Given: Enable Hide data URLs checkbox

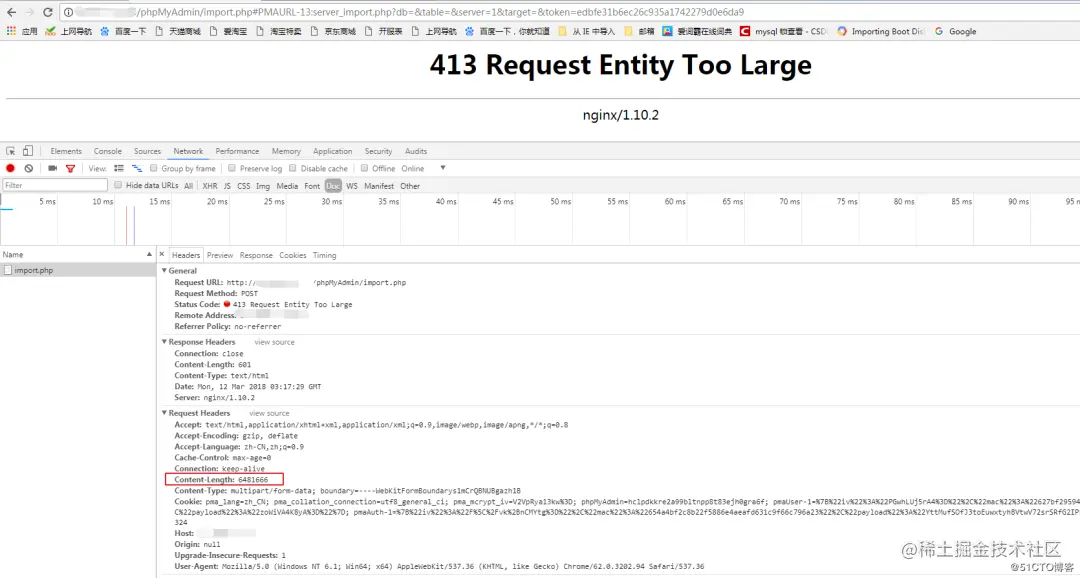Looking at the screenshot, I should coord(118,185).
